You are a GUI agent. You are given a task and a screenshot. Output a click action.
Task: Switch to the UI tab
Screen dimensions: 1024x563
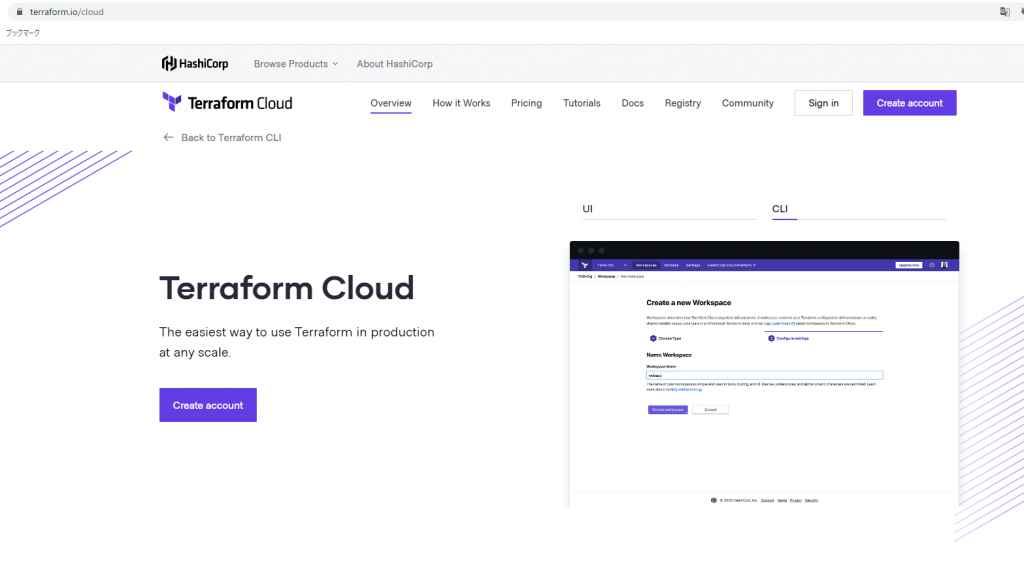coord(669,209)
